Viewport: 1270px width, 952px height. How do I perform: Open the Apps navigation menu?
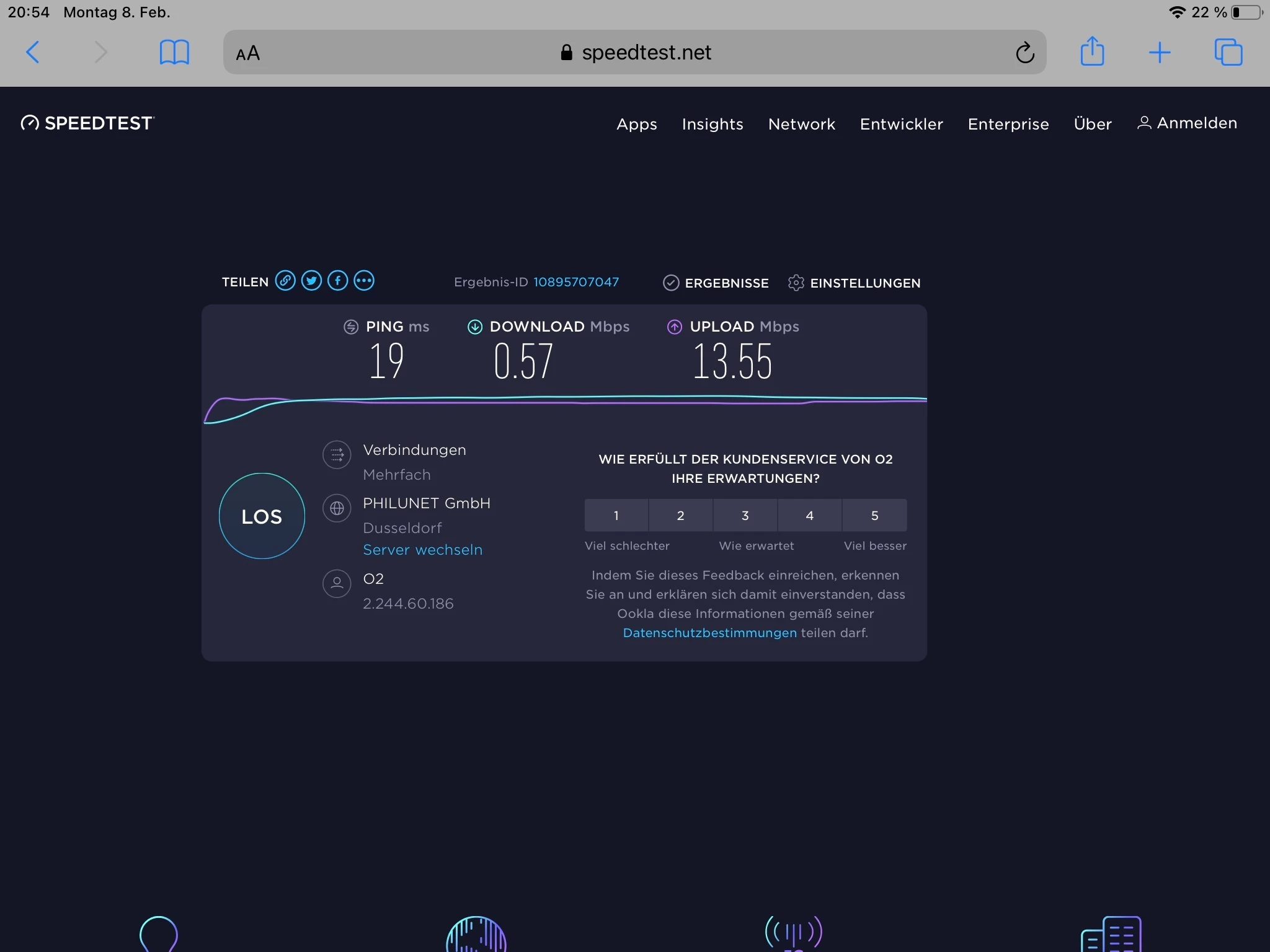pos(636,124)
